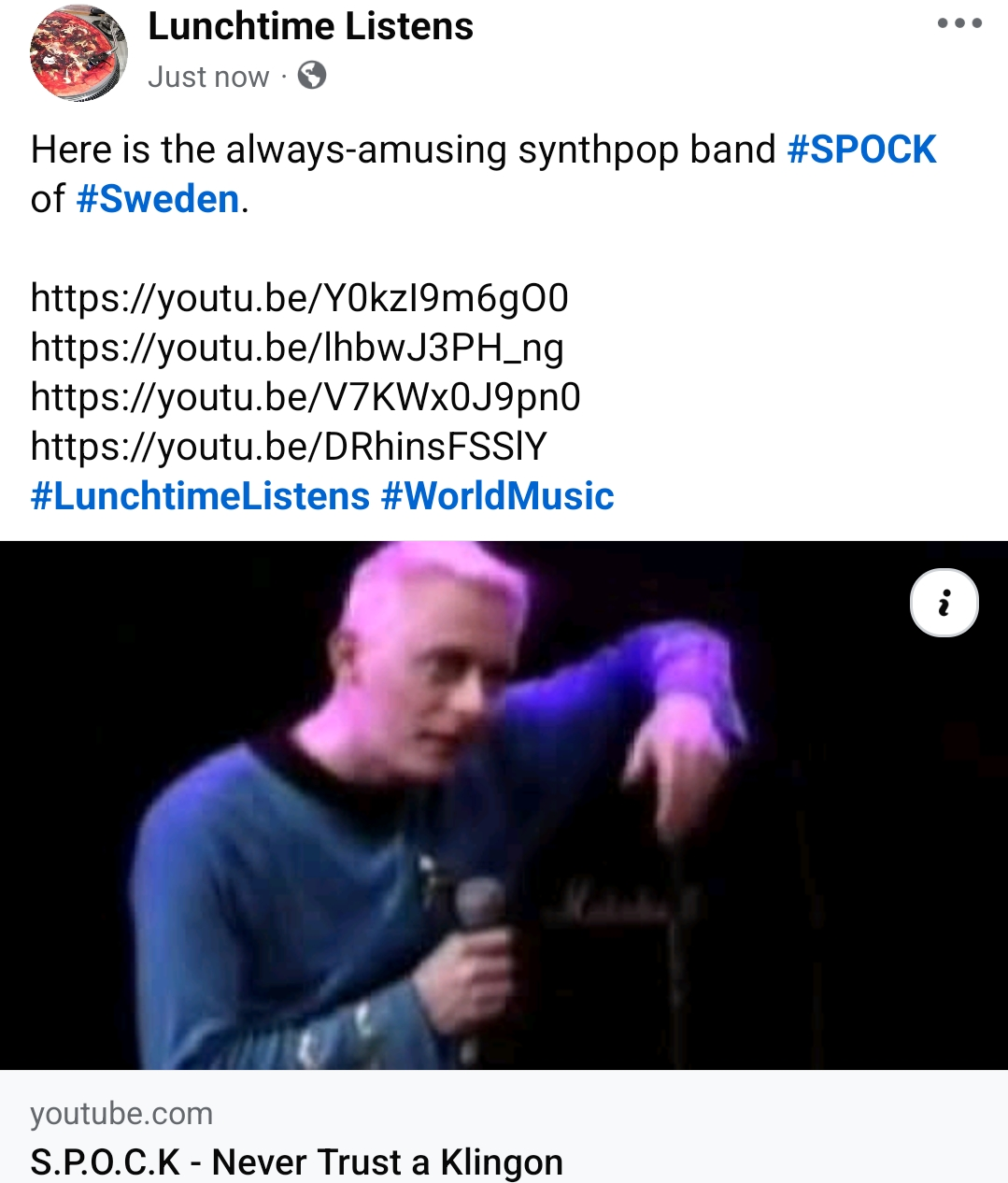Tap the youtube.com source label
Viewport: 1008px width, 1183px height.
pos(121,1114)
